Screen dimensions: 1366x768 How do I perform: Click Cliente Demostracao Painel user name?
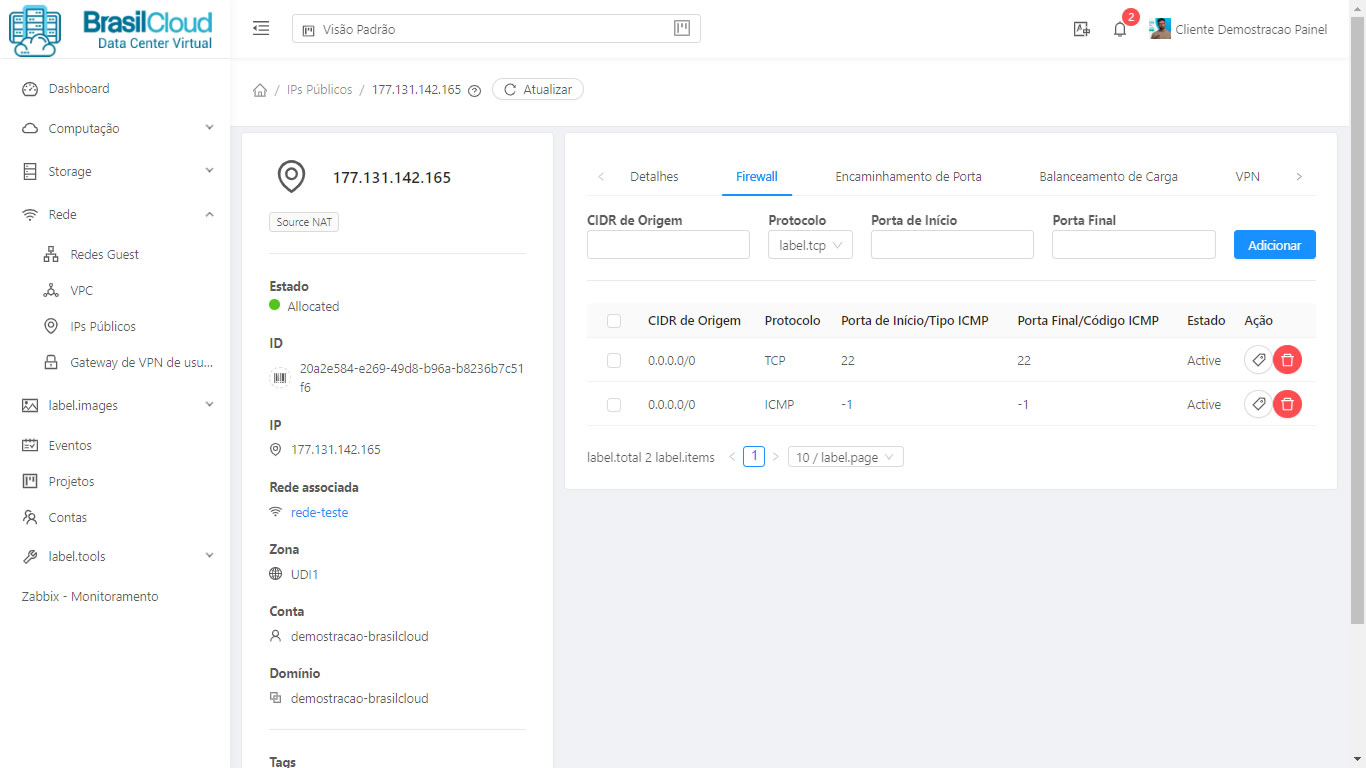click(1251, 29)
